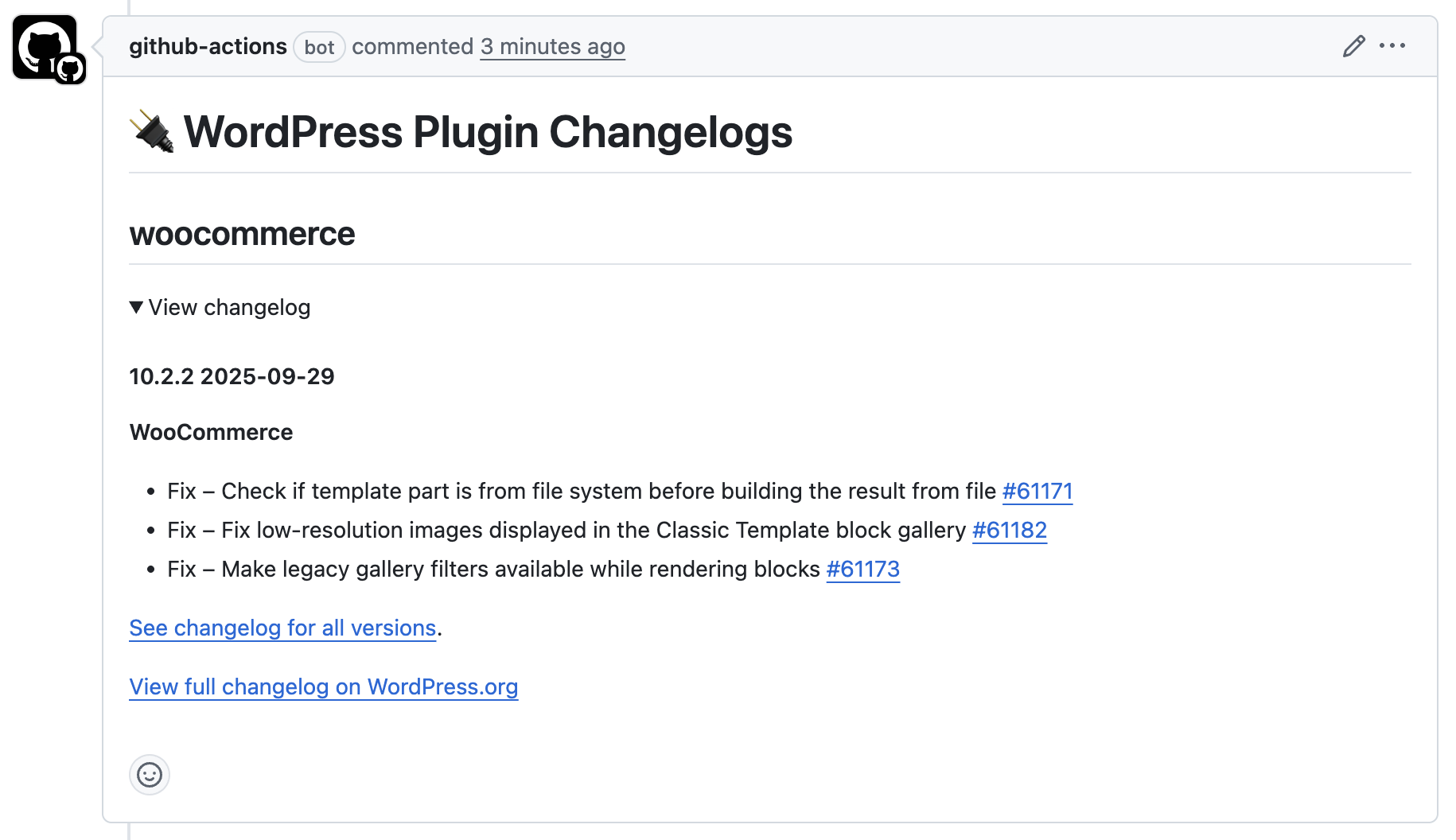Collapse the View changelog disclosure triangle
The width and height of the screenshot is (1456, 840).
(x=136, y=307)
